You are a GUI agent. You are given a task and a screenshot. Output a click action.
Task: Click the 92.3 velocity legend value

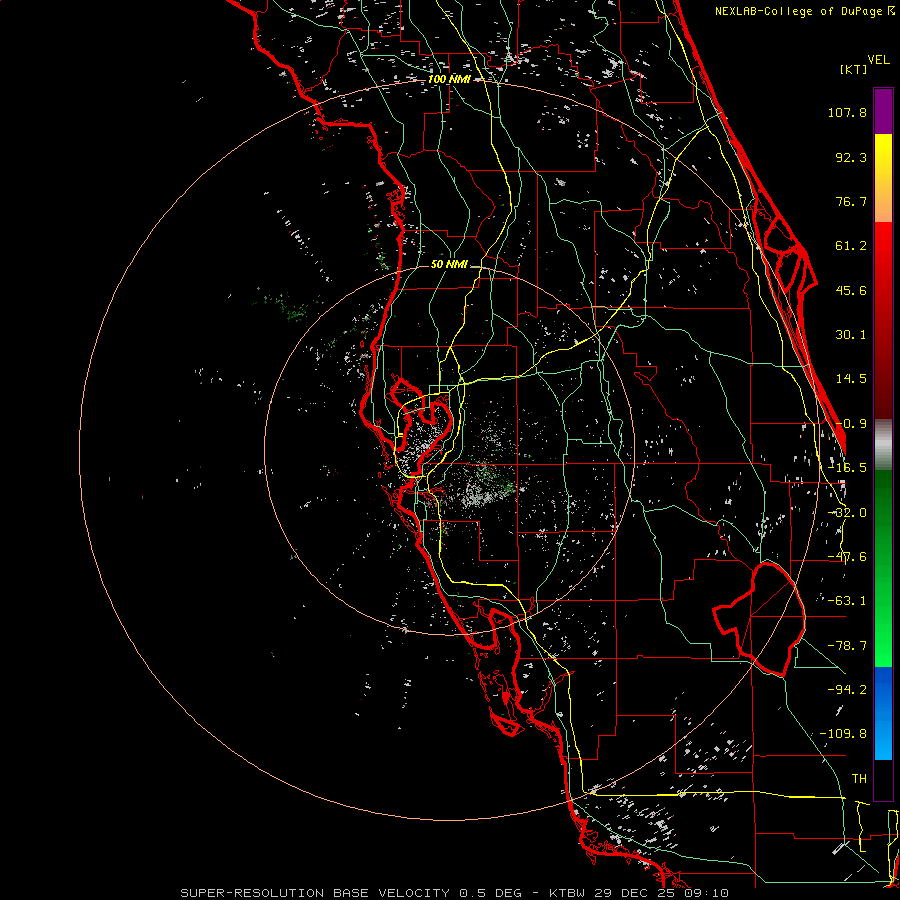coord(851,157)
